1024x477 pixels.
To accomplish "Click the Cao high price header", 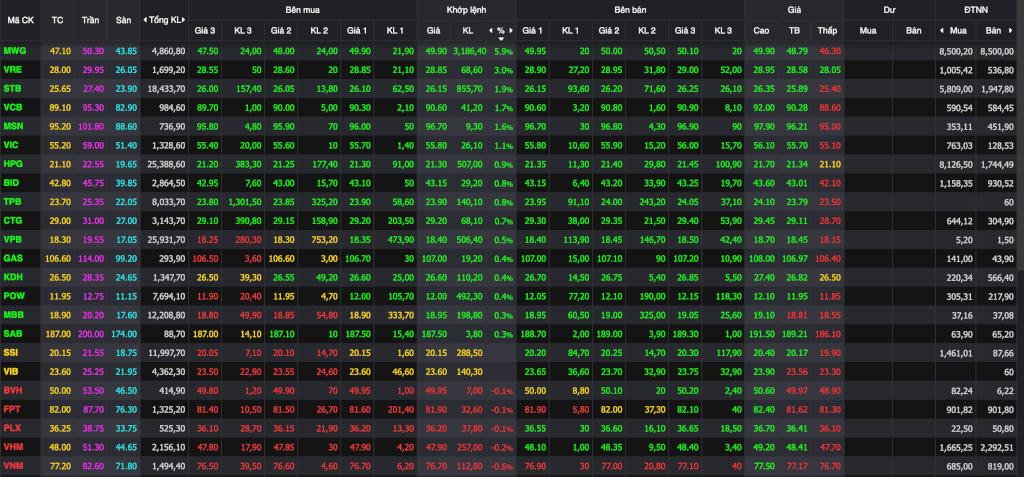I will [761, 30].
